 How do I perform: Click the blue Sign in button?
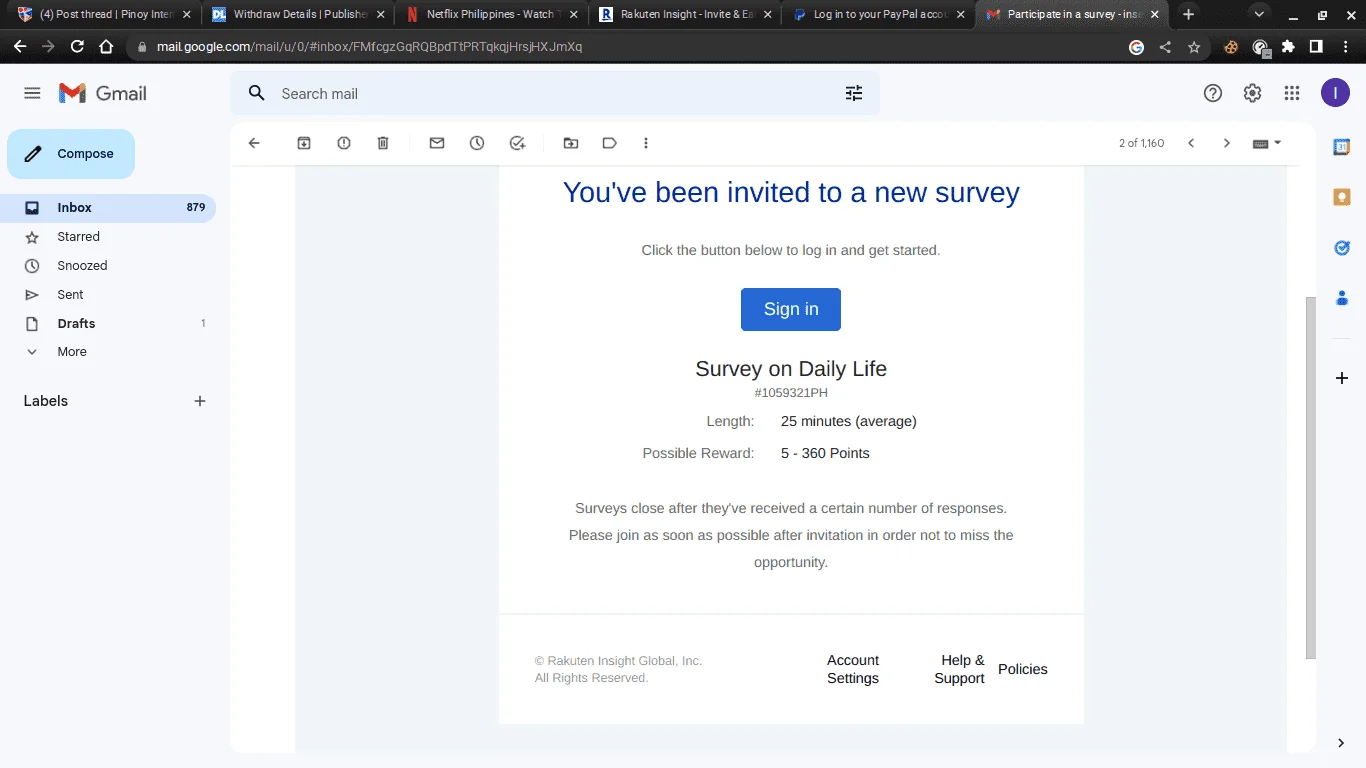(791, 309)
